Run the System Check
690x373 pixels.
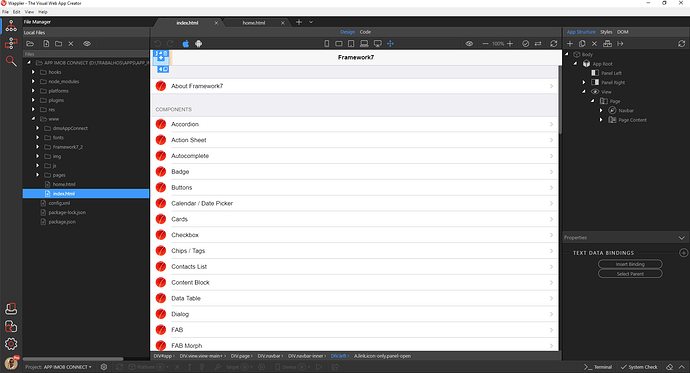pyautogui.click(x=639, y=367)
